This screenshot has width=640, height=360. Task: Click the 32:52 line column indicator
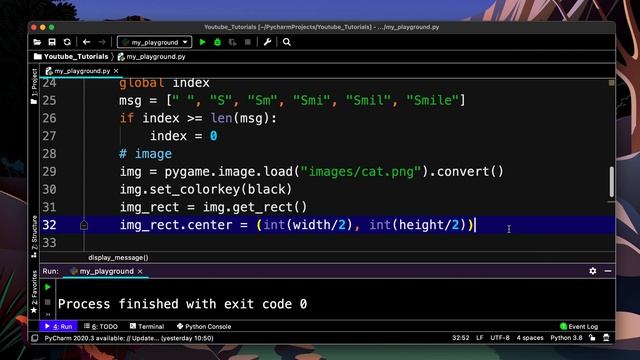tap(460, 338)
